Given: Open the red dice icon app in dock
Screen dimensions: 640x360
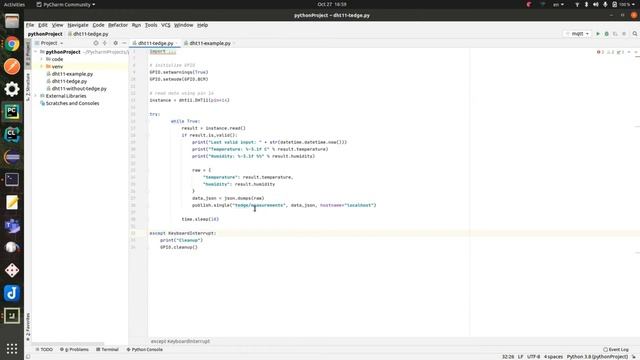Looking at the screenshot, I should (x=12, y=270).
